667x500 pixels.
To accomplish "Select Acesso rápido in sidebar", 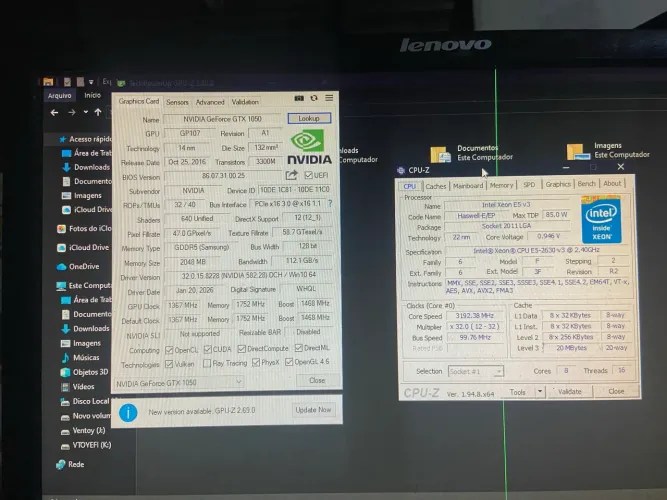I will 86,139.
